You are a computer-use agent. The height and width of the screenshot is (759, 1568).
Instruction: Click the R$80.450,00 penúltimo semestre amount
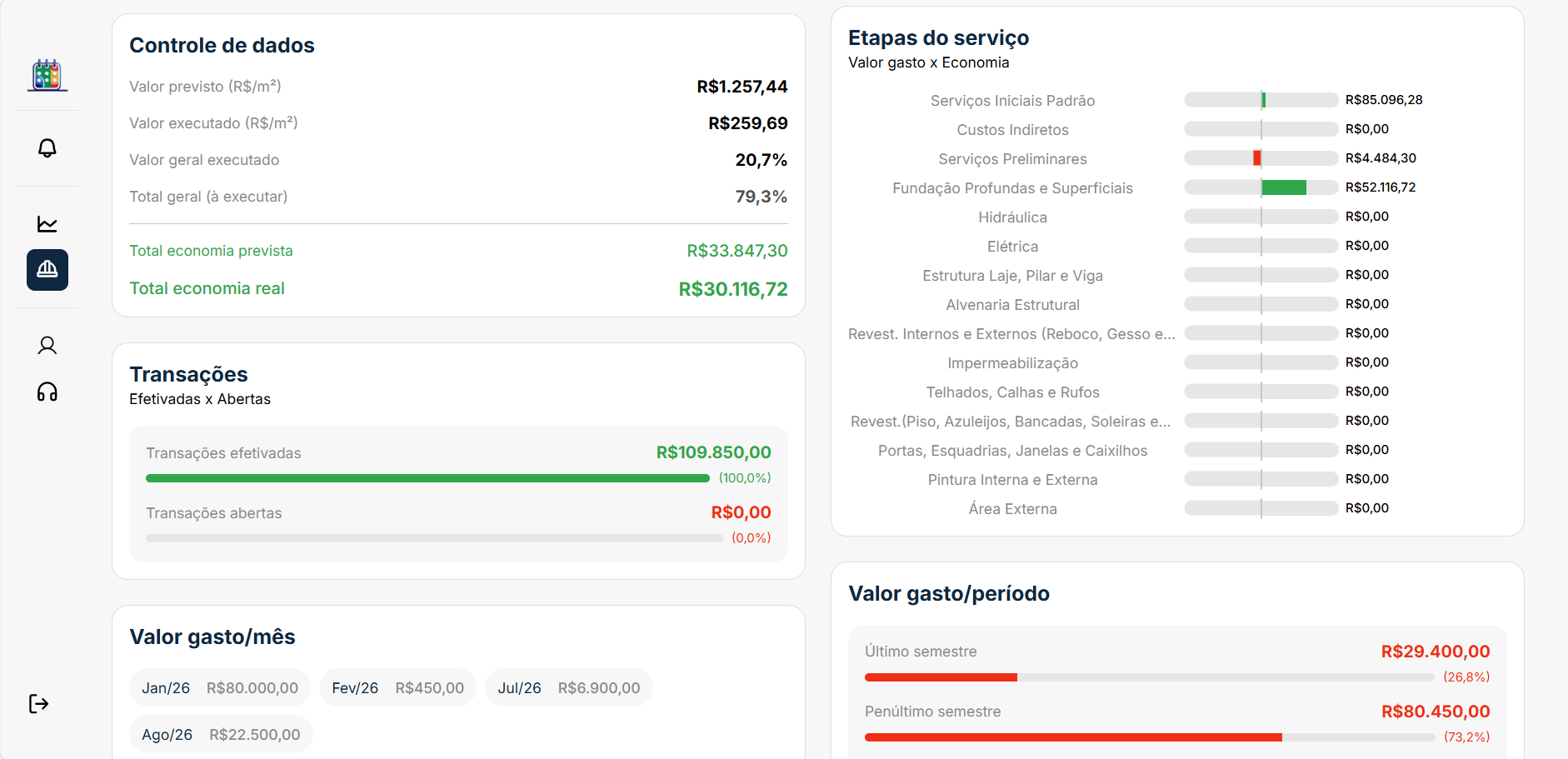click(x=1436, y=712)
